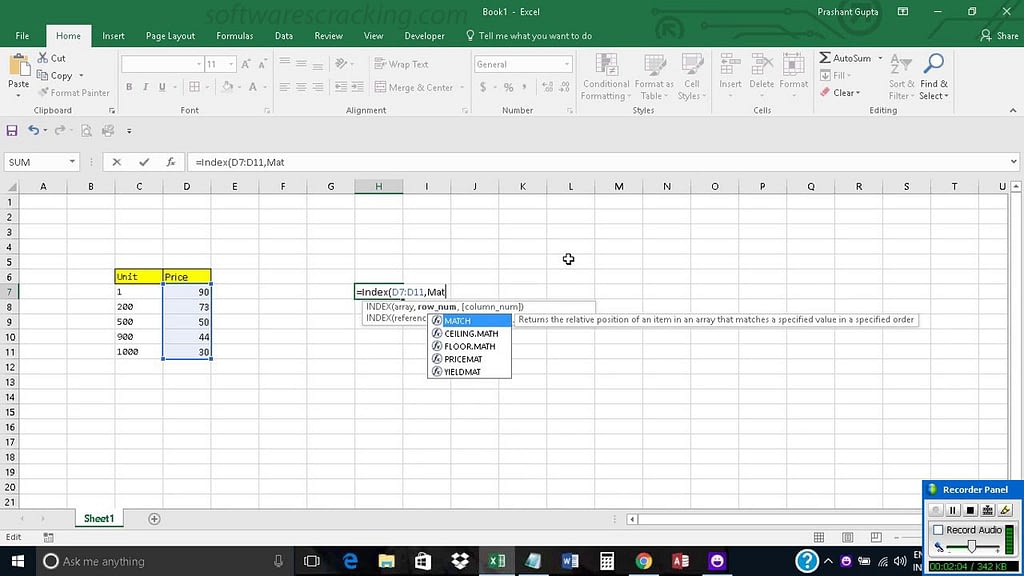Select CEILING.MATH from function suggestions
The height and width of the screenshot is (576, 1024).
[470, 334]
